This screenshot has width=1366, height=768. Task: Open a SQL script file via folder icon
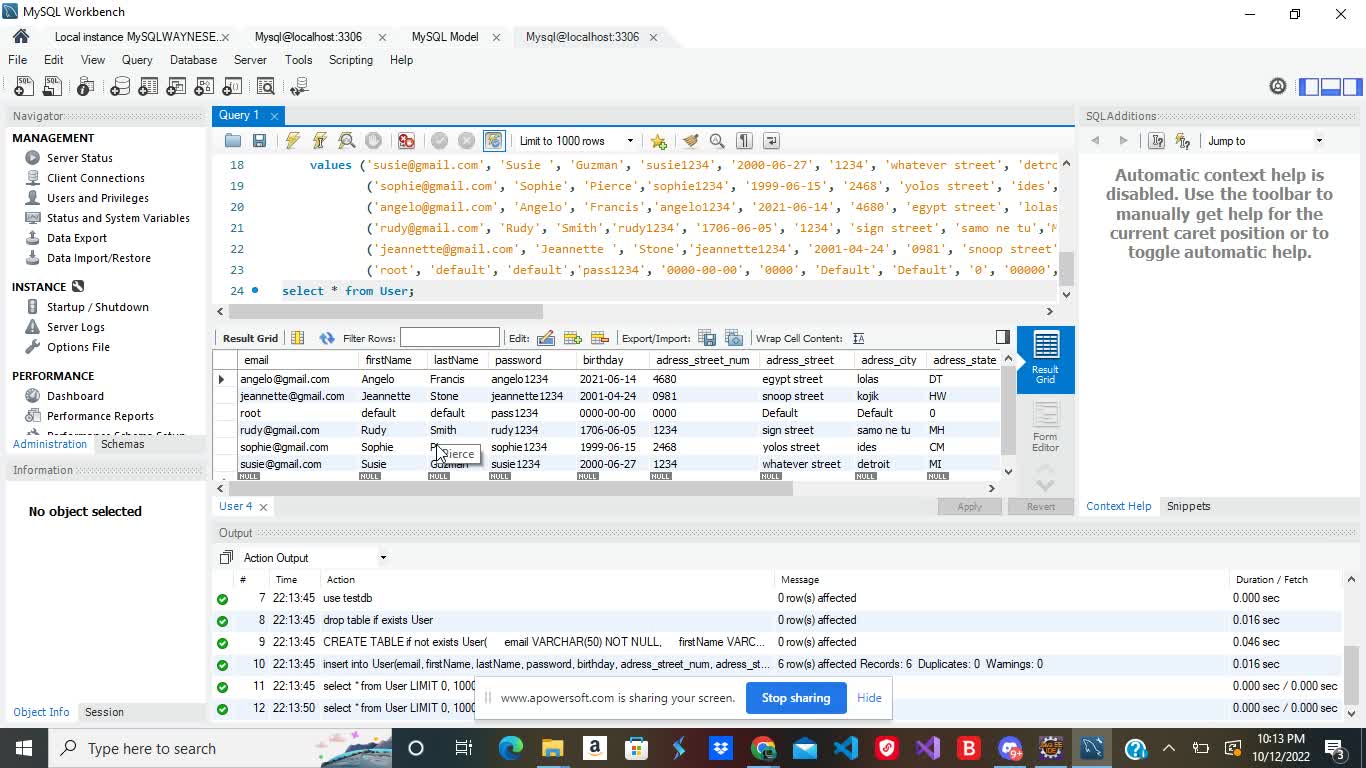(233, 141)
